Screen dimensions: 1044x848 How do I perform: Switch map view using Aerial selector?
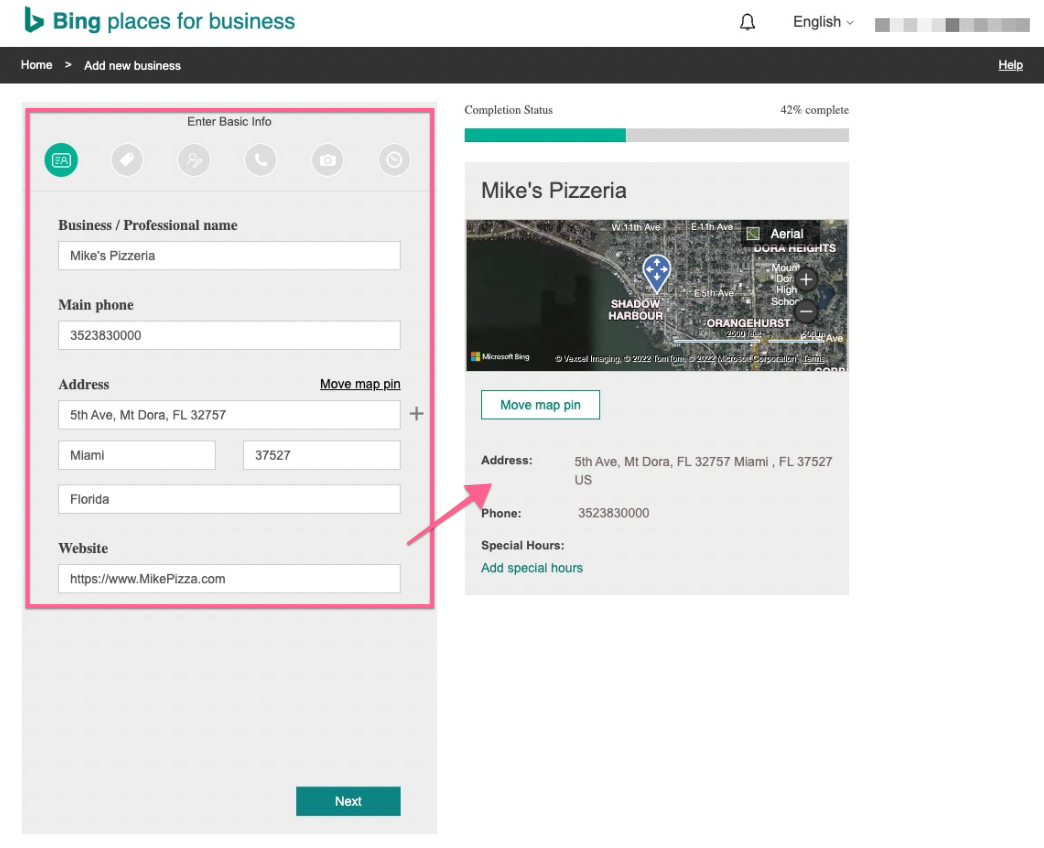777,234
